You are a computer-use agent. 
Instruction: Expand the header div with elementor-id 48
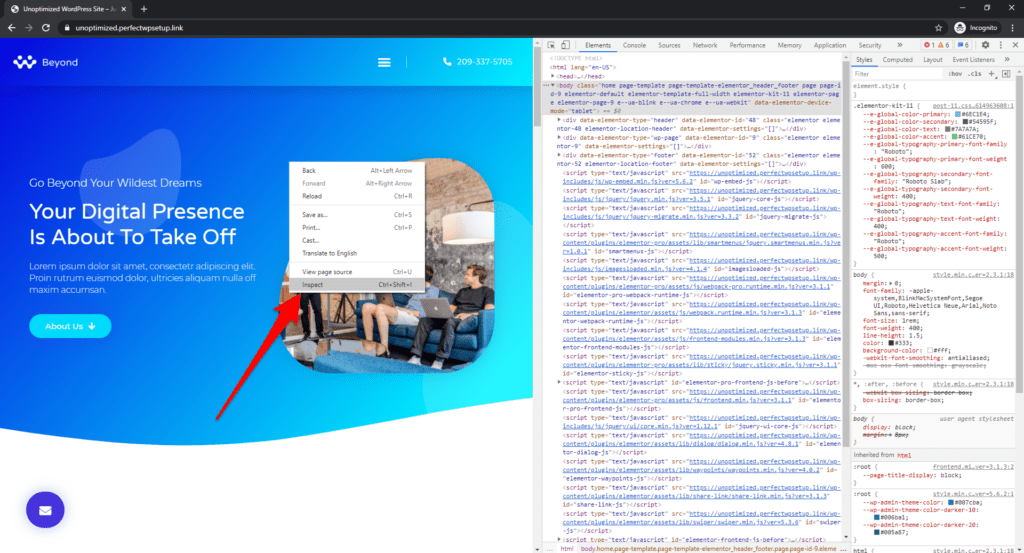(559, 120)
